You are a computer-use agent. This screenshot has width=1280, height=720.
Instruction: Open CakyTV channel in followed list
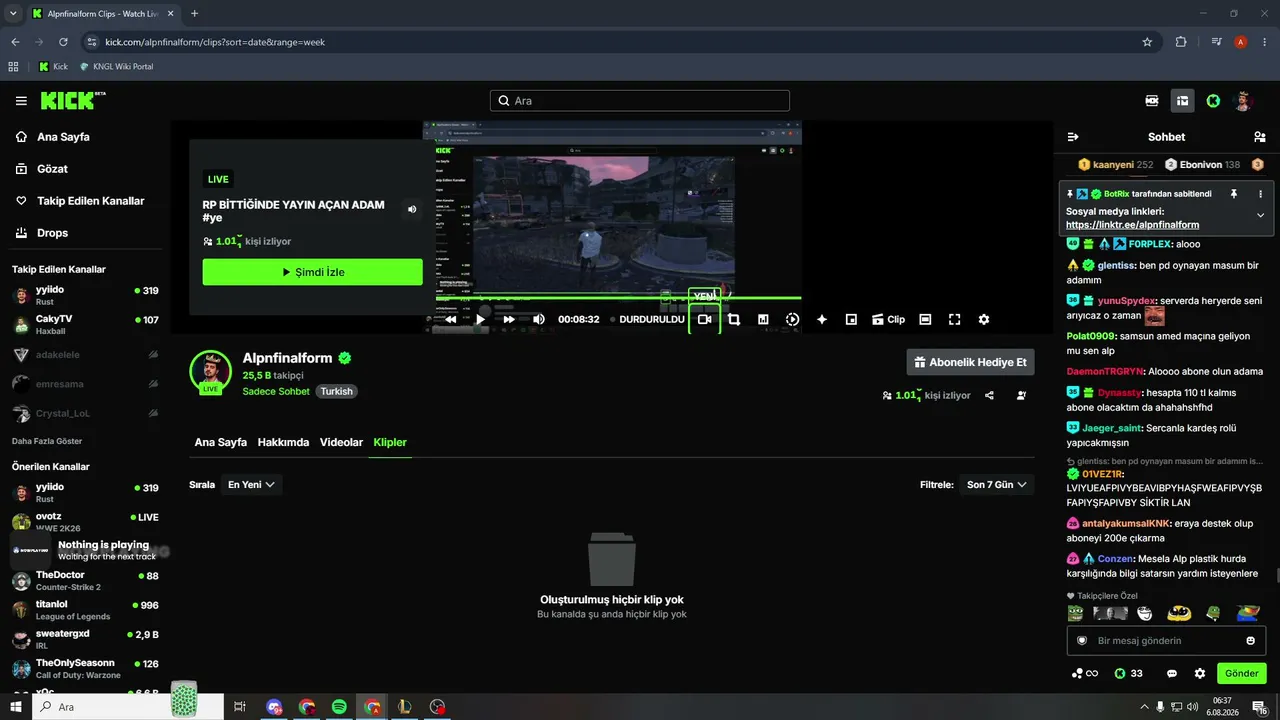[85, 324]
